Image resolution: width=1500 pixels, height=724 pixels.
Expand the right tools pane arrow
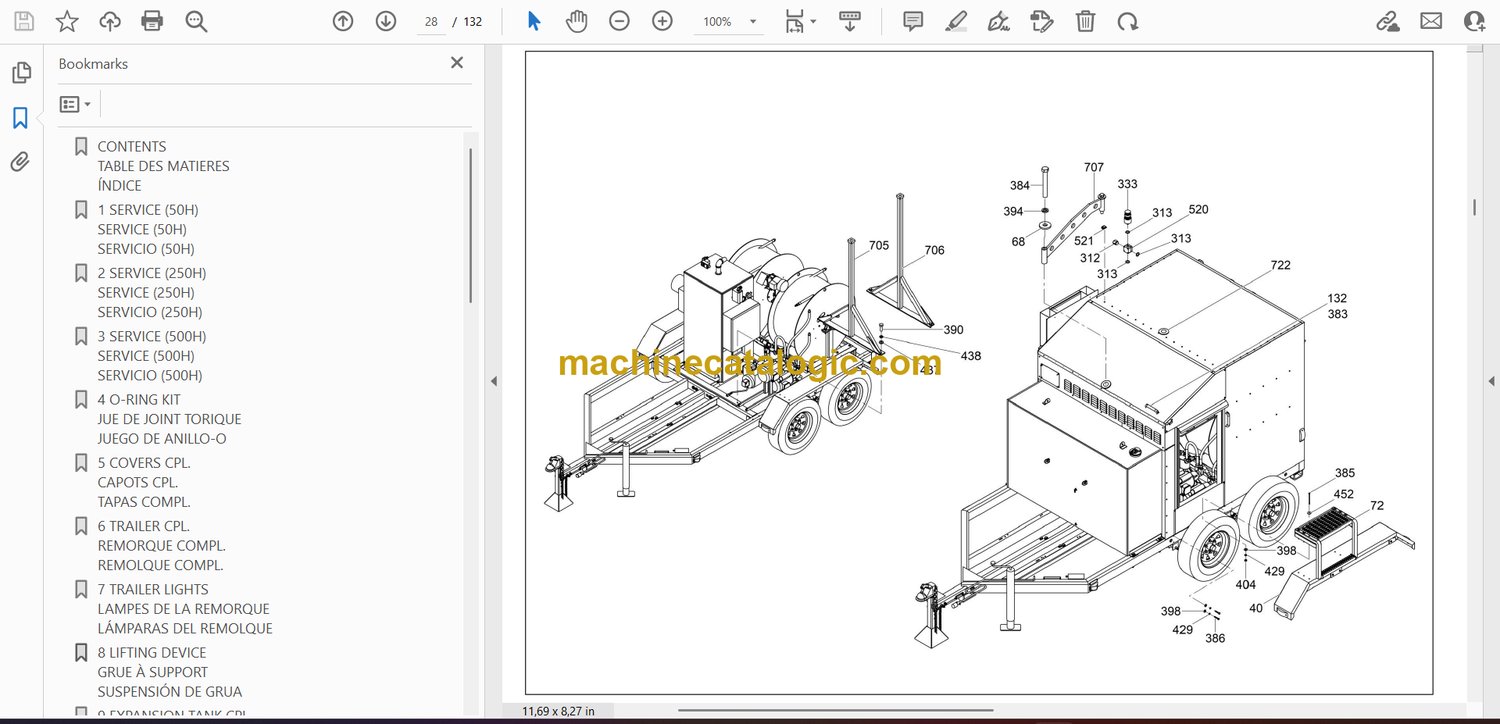tap(1492, 381)
